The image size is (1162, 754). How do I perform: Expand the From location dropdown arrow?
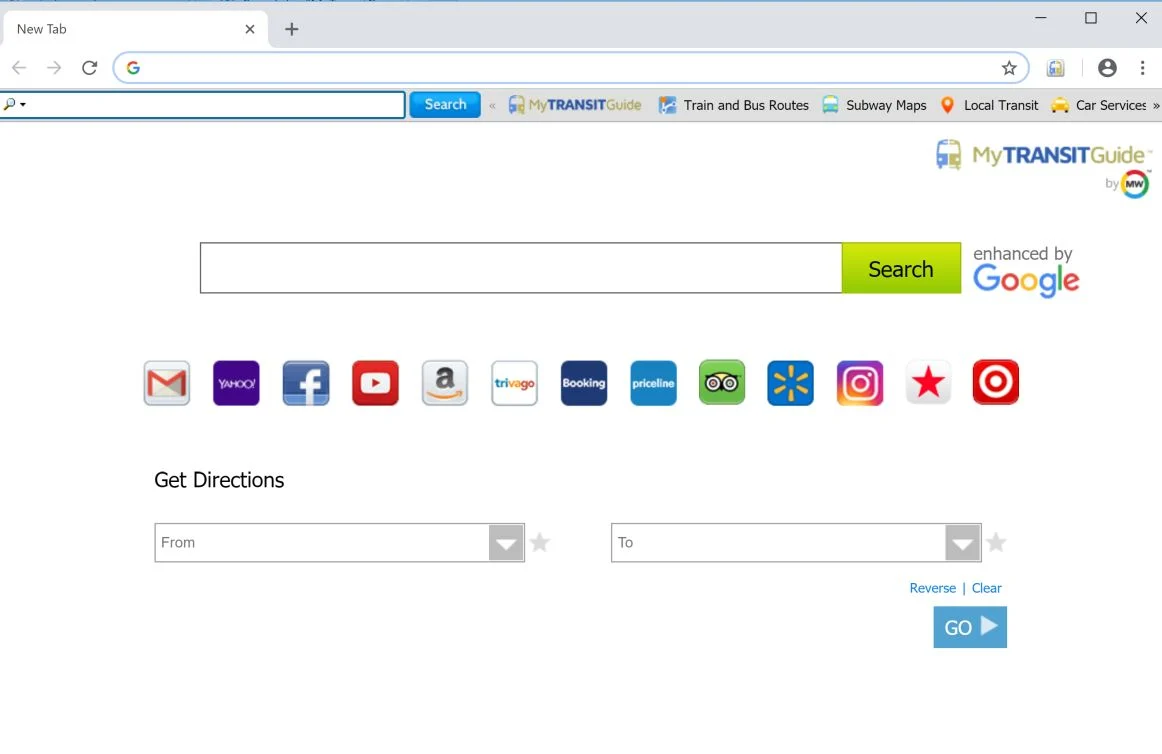pos(506,543)
